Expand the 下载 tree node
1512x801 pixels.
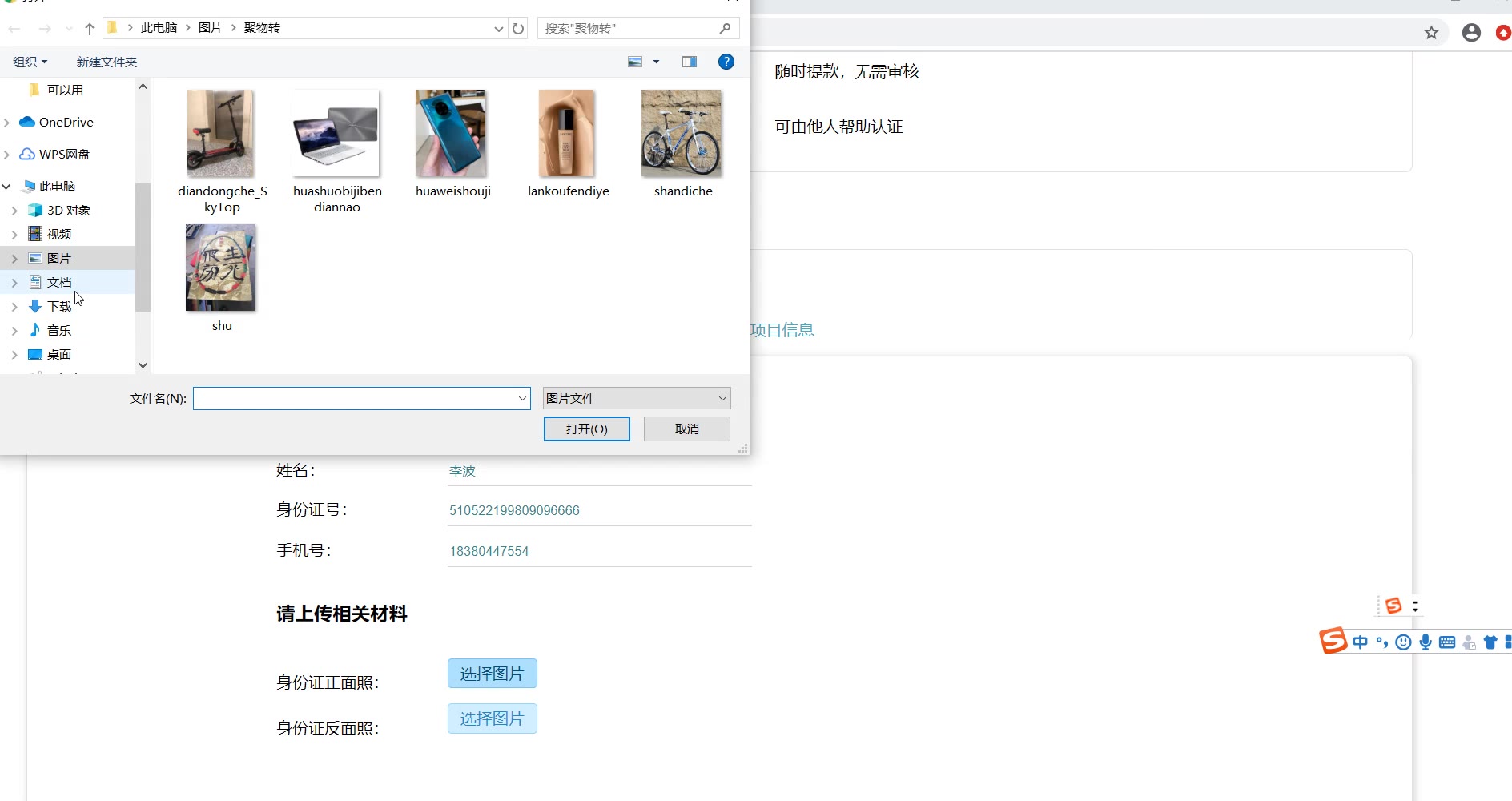pos(14,307)
